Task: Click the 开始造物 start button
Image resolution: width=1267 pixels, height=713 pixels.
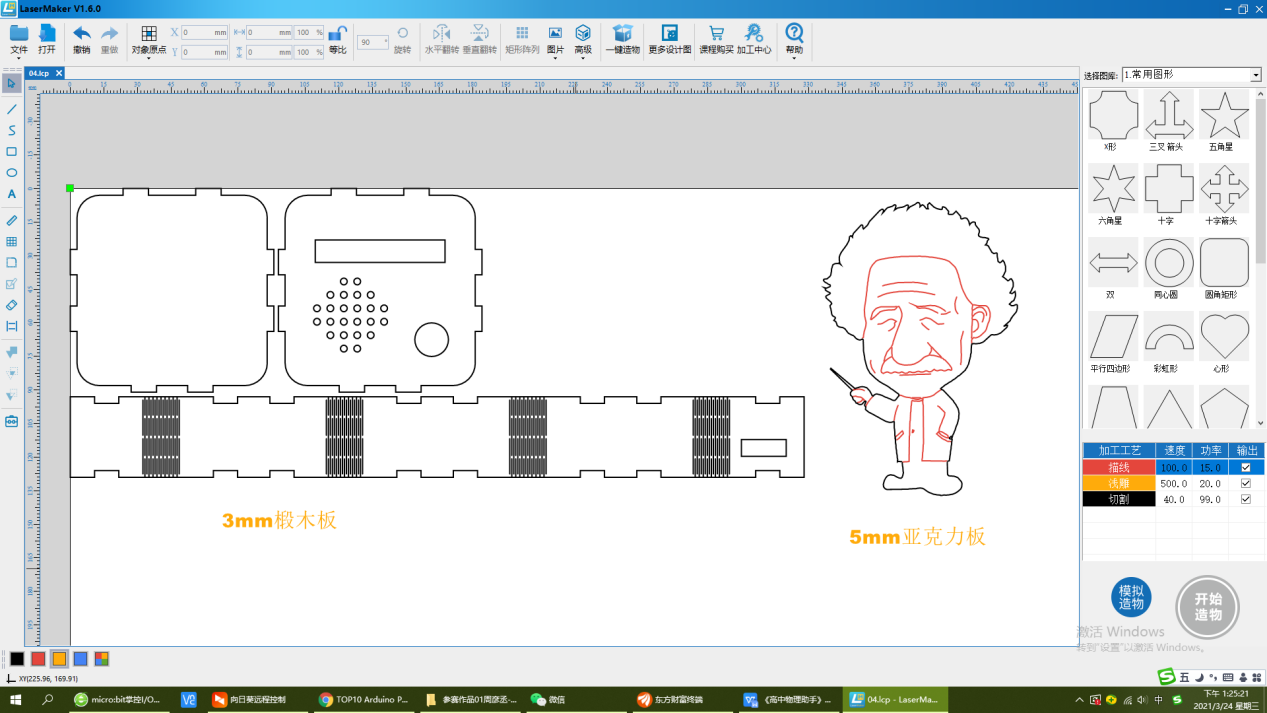Action: 1207,607
